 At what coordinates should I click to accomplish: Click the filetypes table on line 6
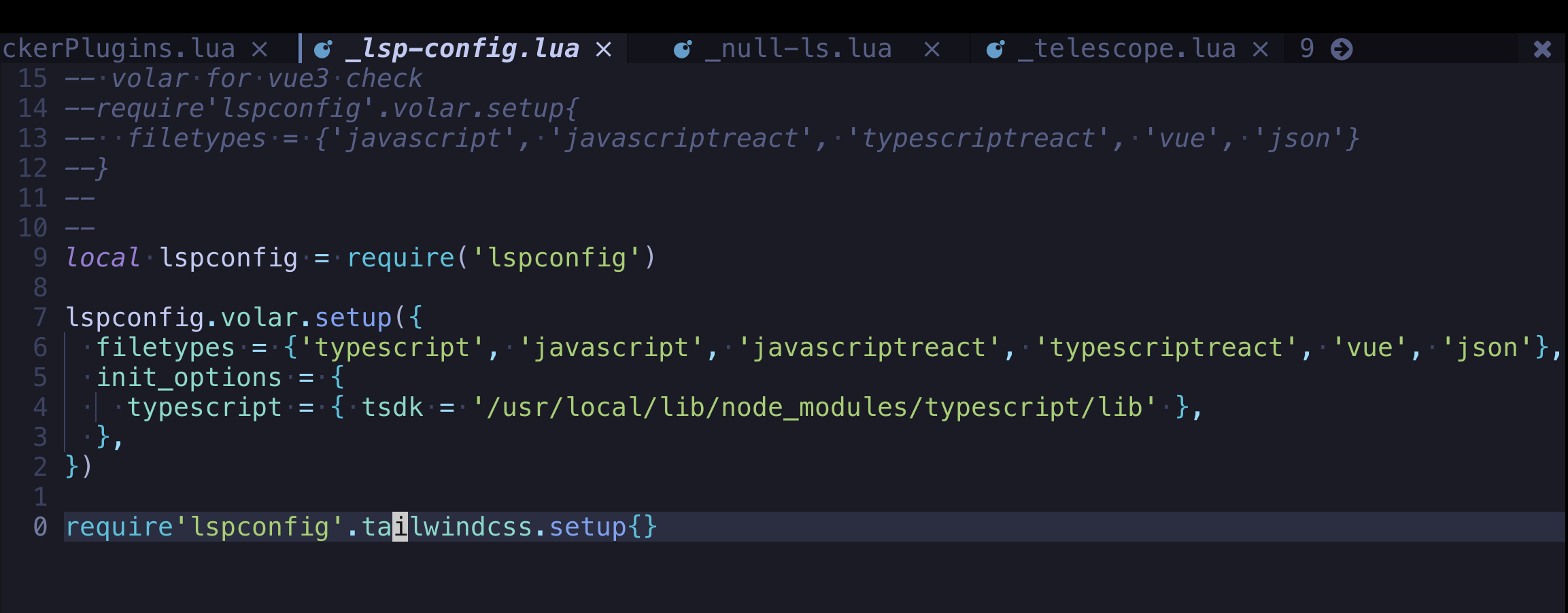click(167, 347)
